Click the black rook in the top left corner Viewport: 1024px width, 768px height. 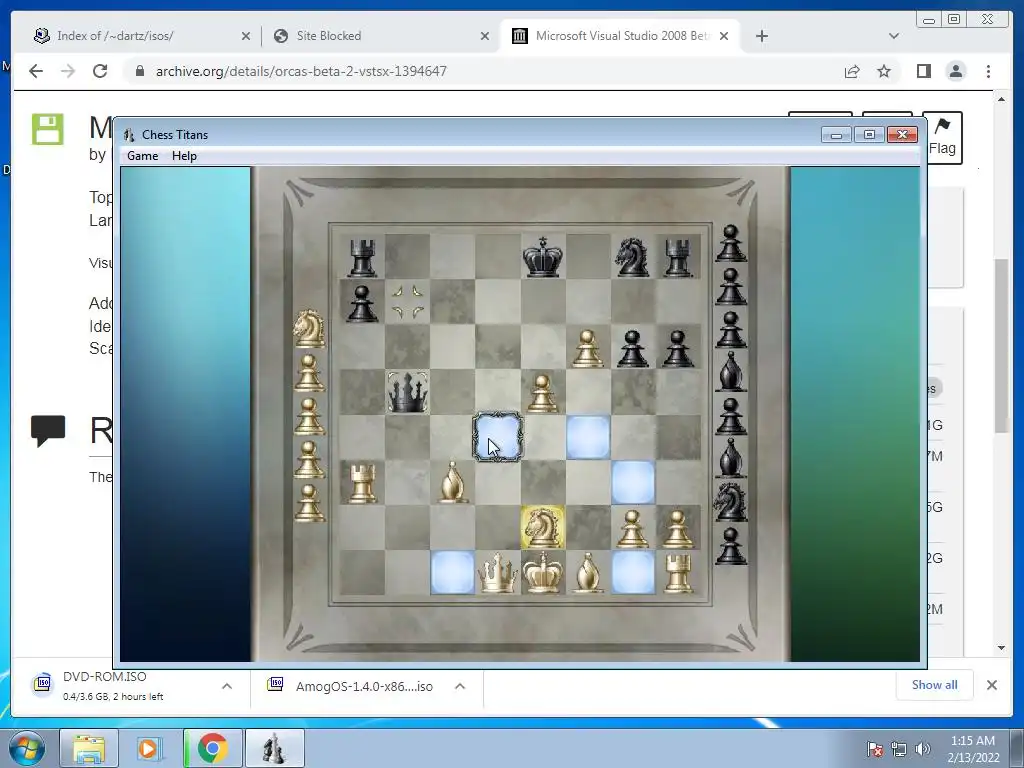(362, 257)
